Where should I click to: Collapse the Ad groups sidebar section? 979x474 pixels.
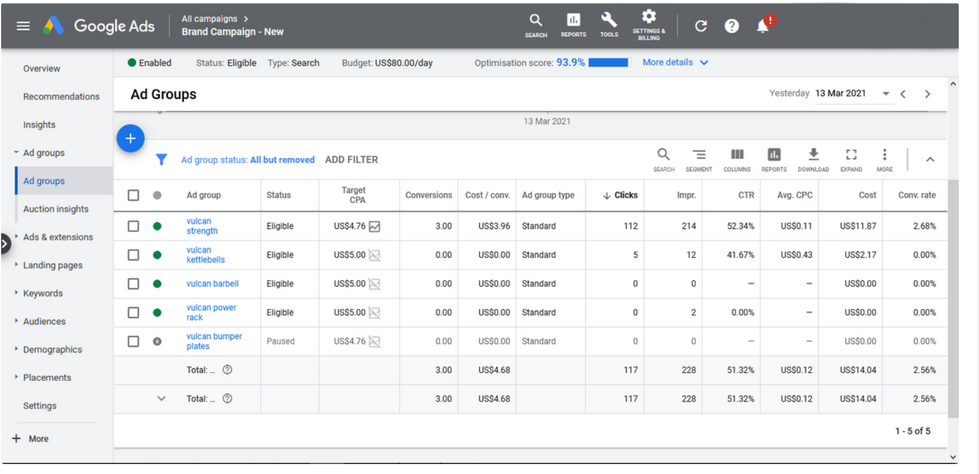[16, 152]
